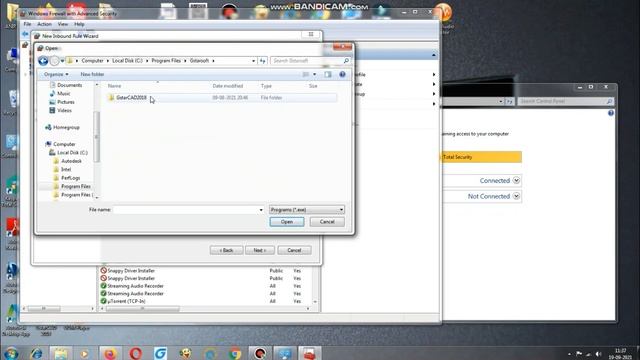Collapse the Actions pane header arrow in Firewall window

[x=433, y=55]
